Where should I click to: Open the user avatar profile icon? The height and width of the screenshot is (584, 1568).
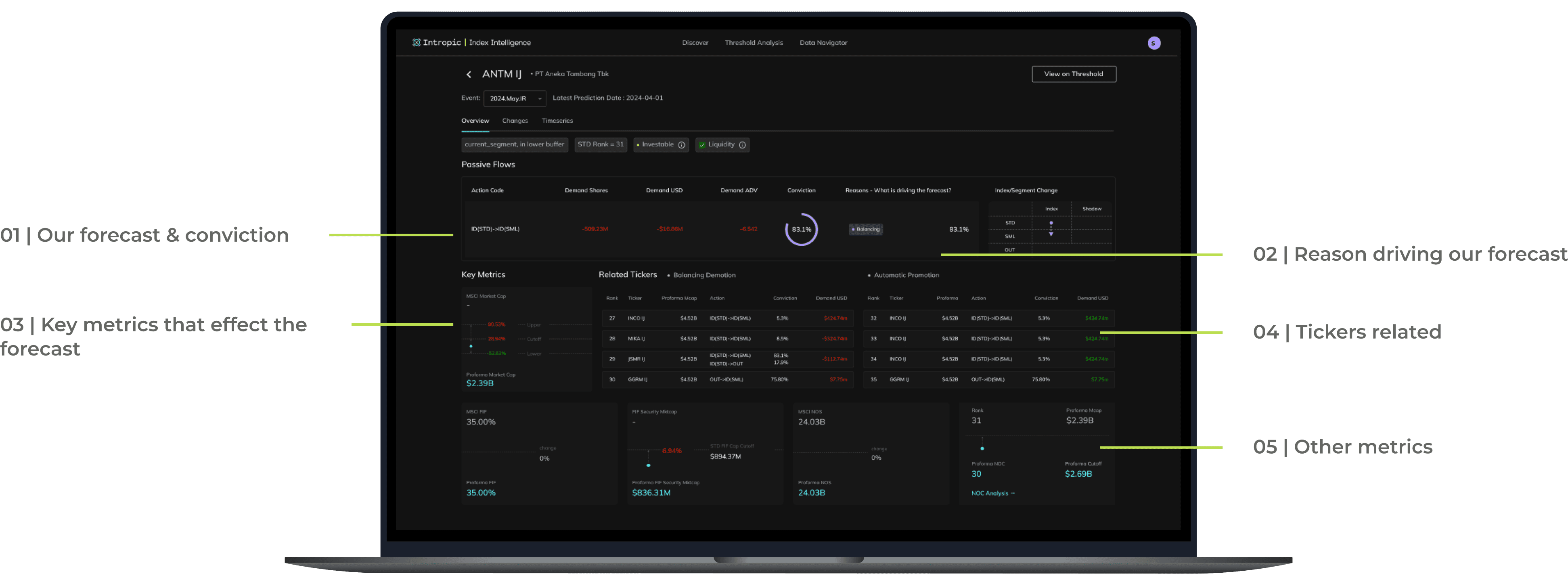(x=1153, y=43)
